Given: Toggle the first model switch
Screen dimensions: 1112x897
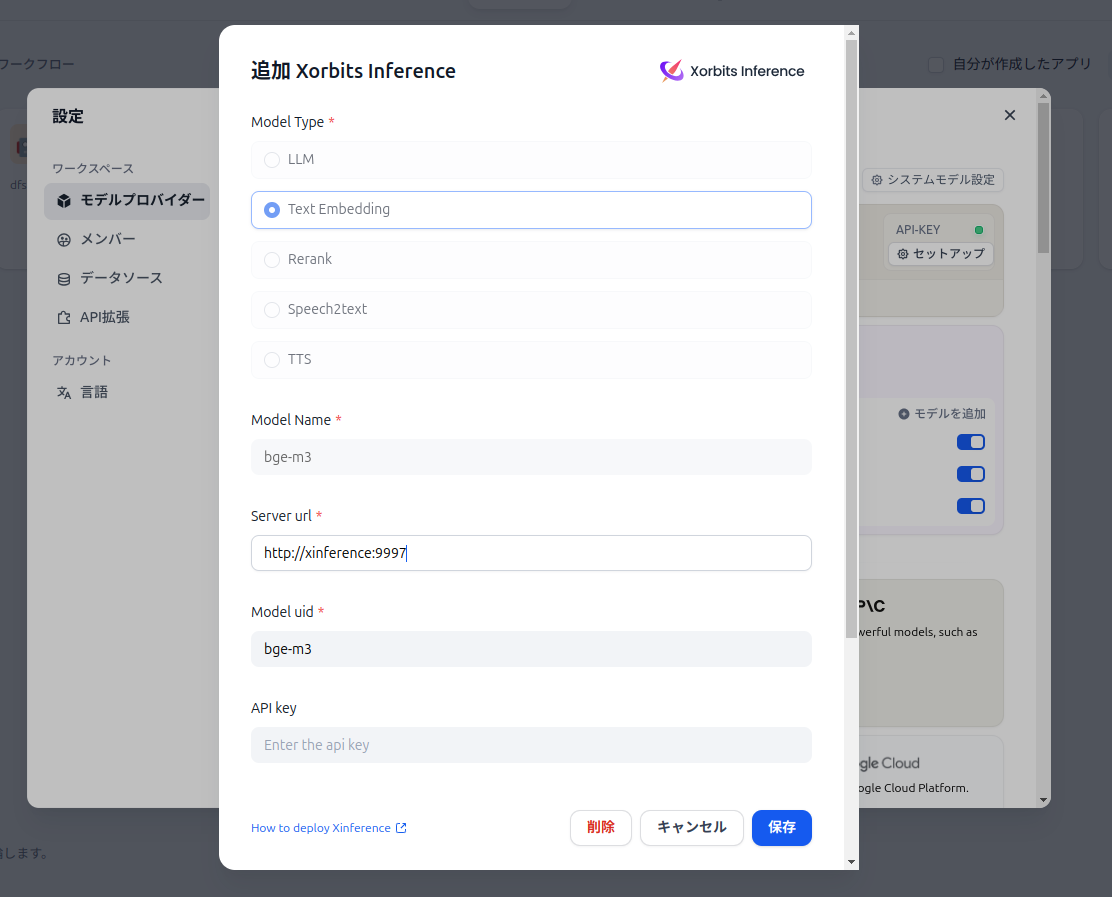Looking at the screenshot, I should pos(971,442).
